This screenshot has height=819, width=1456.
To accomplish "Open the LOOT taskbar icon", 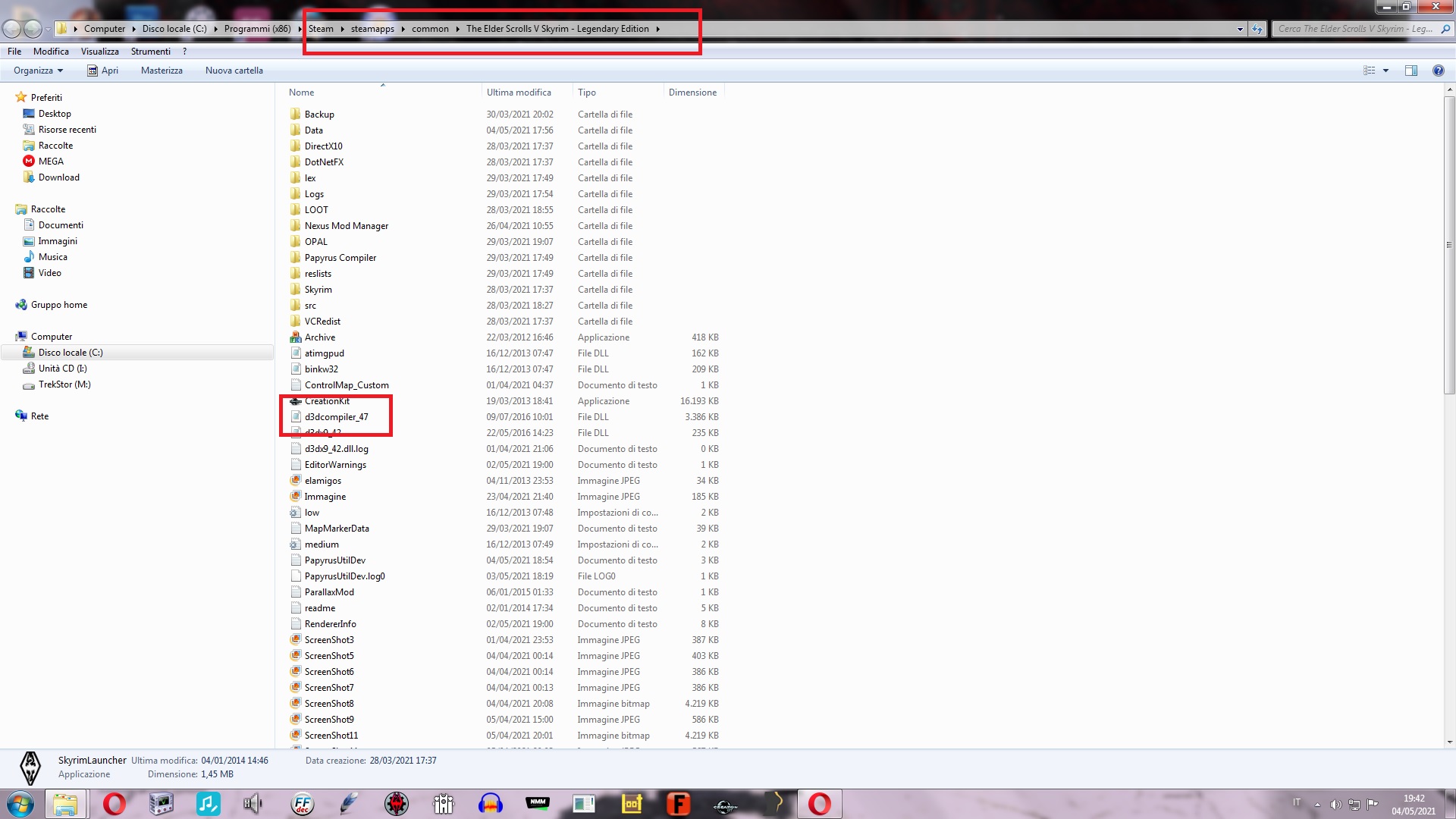I will tap(632, 804).
